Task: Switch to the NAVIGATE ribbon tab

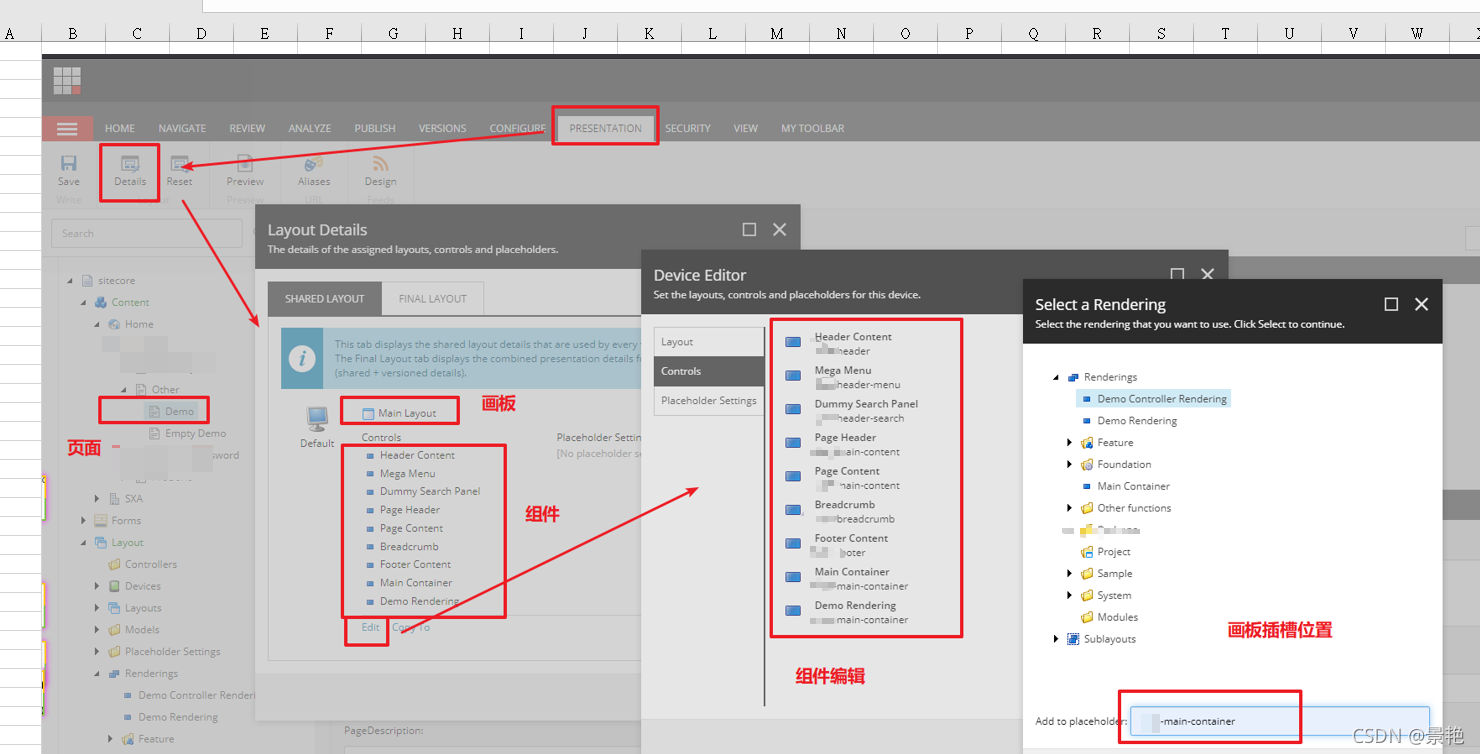Action: click(x=182, y=128)
